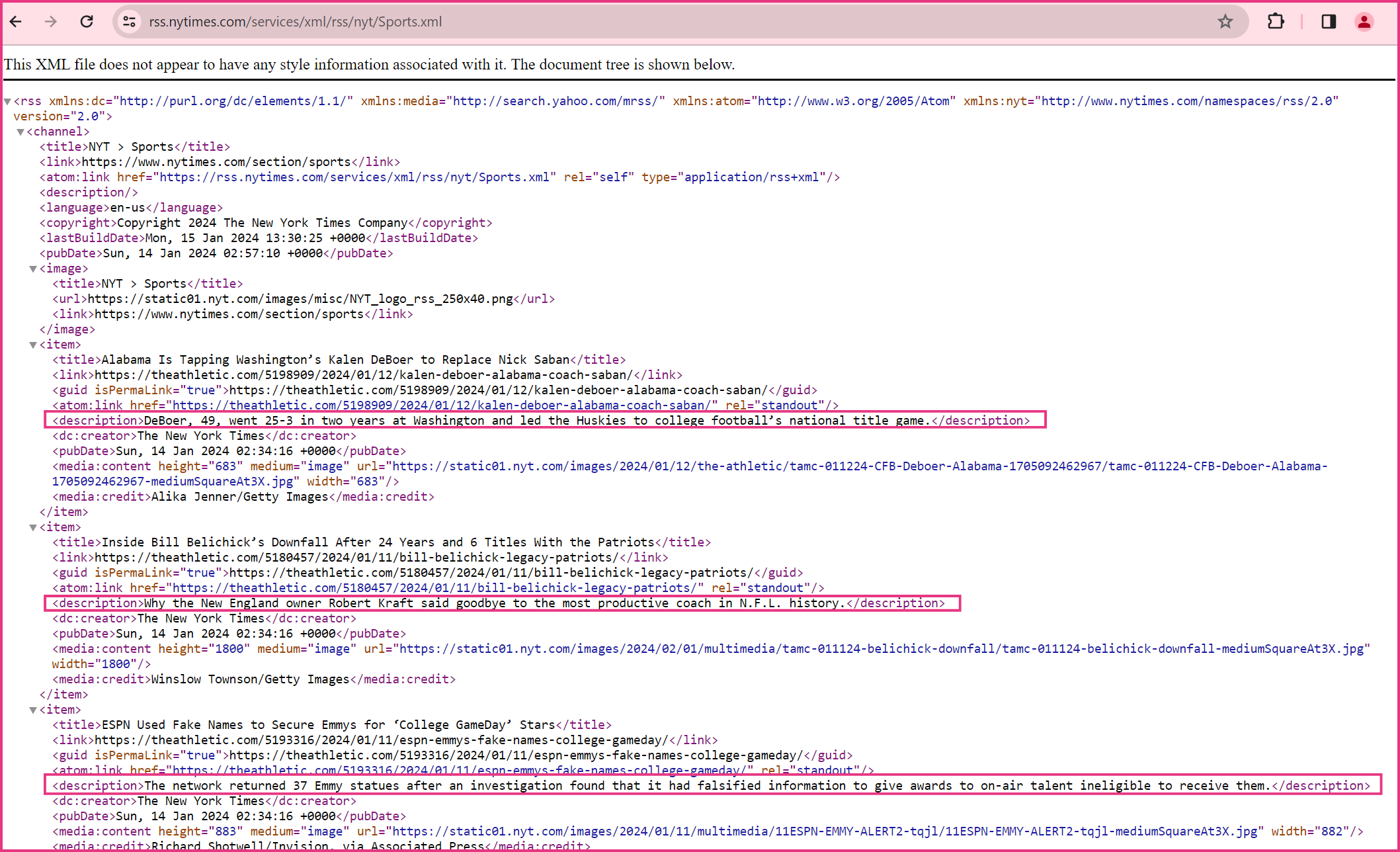The height and width of the screenshot is (852, 1400).
Task: Click the guid line for kalen-deboer article
Action: tap(435, 390)
